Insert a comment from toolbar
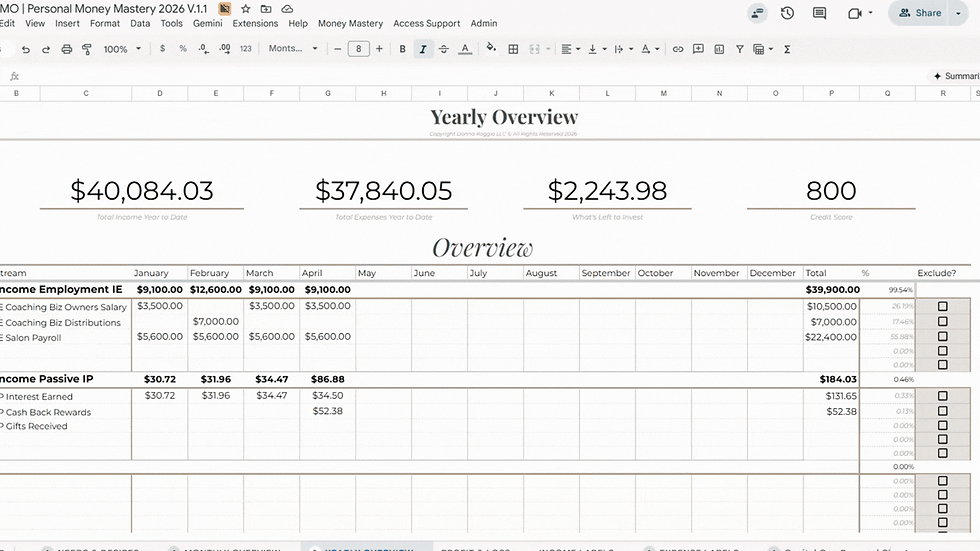This screenshot has width=980, height=551. click(699, 49)
